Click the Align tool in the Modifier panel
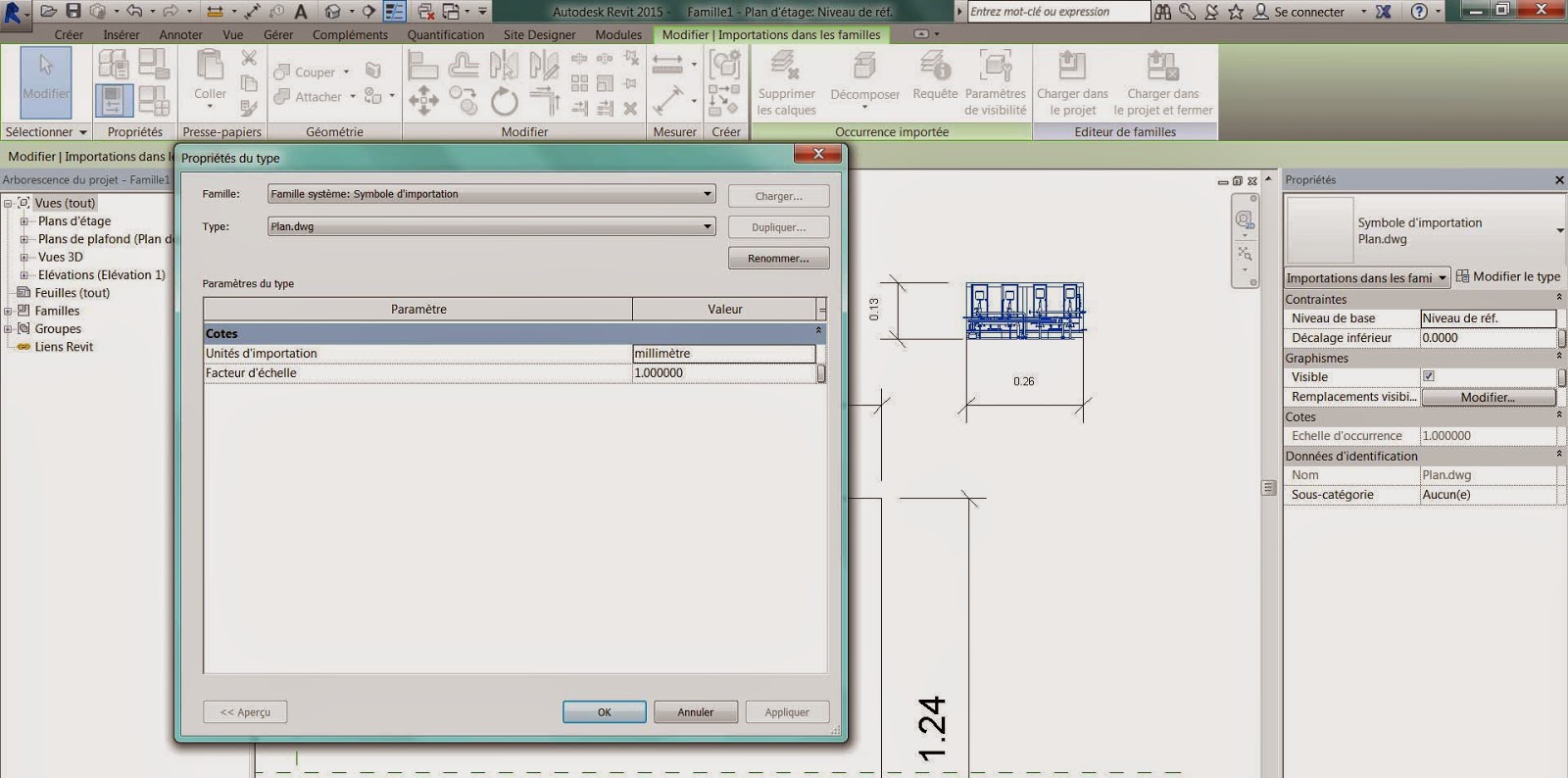Image resolution: width=1568 pixels, height=778 pixels. tap(422, 66)
